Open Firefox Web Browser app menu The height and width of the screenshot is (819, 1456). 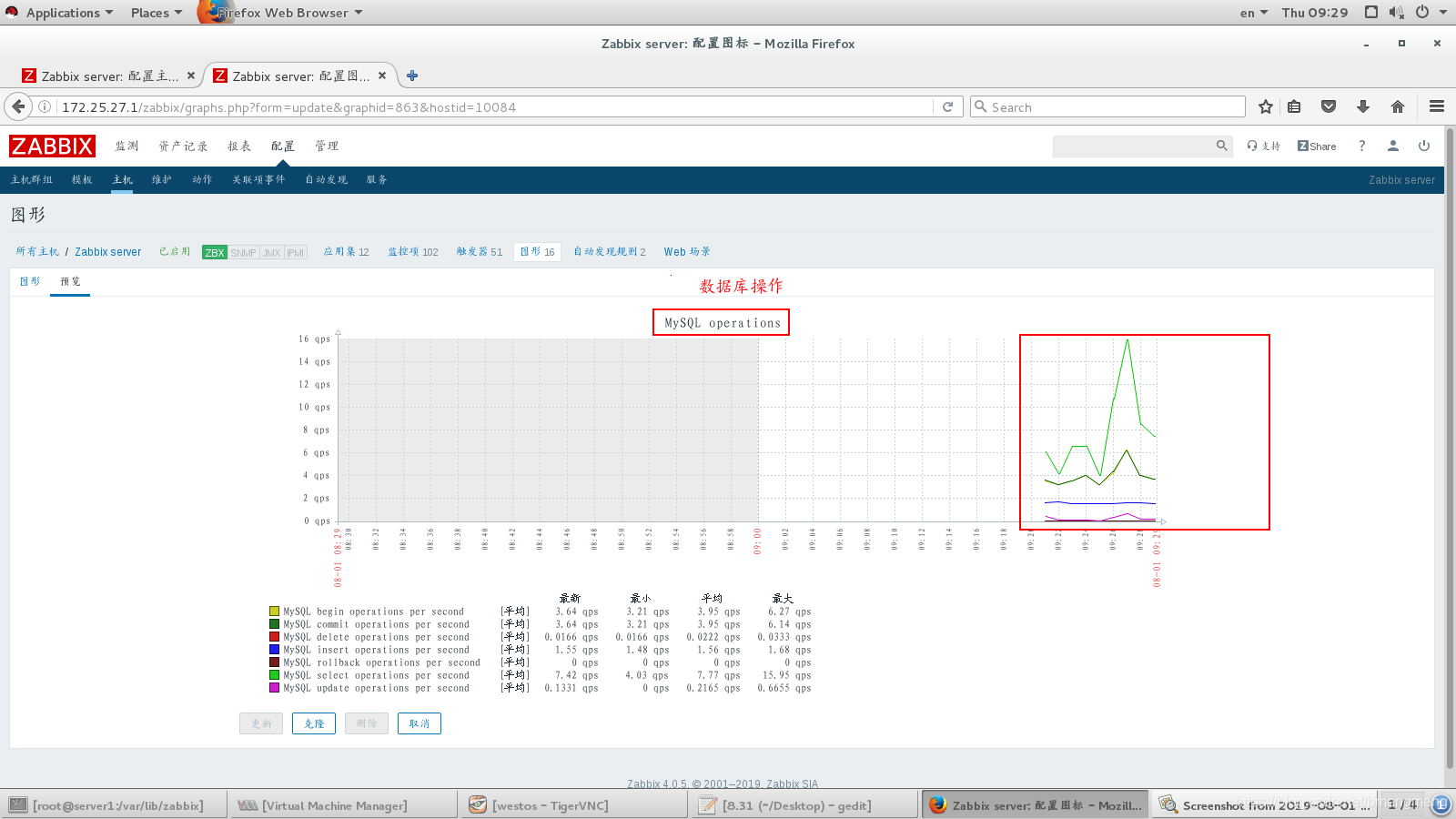282,12
